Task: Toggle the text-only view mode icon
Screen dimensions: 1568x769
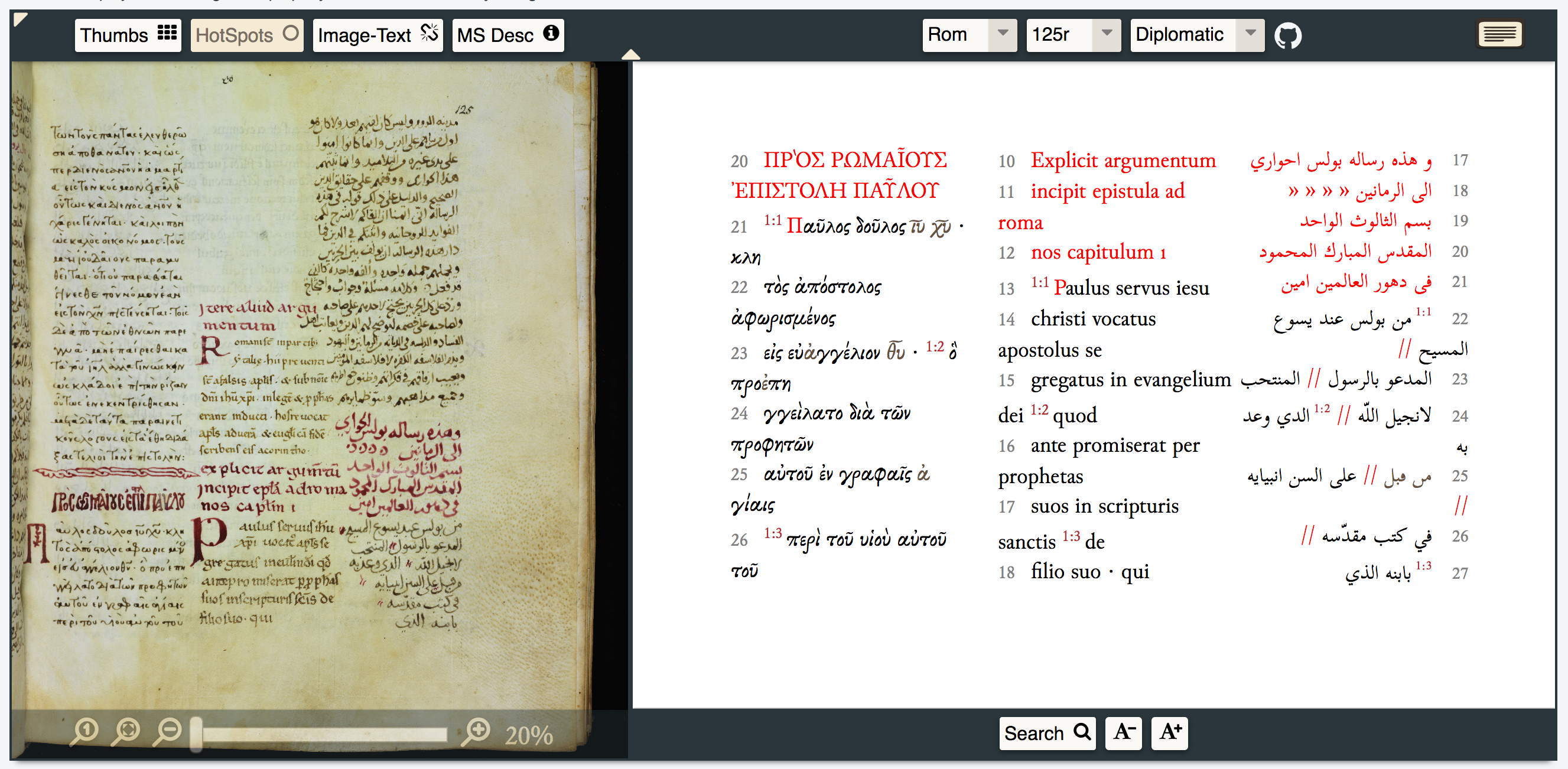Action: pos(1500,35)
